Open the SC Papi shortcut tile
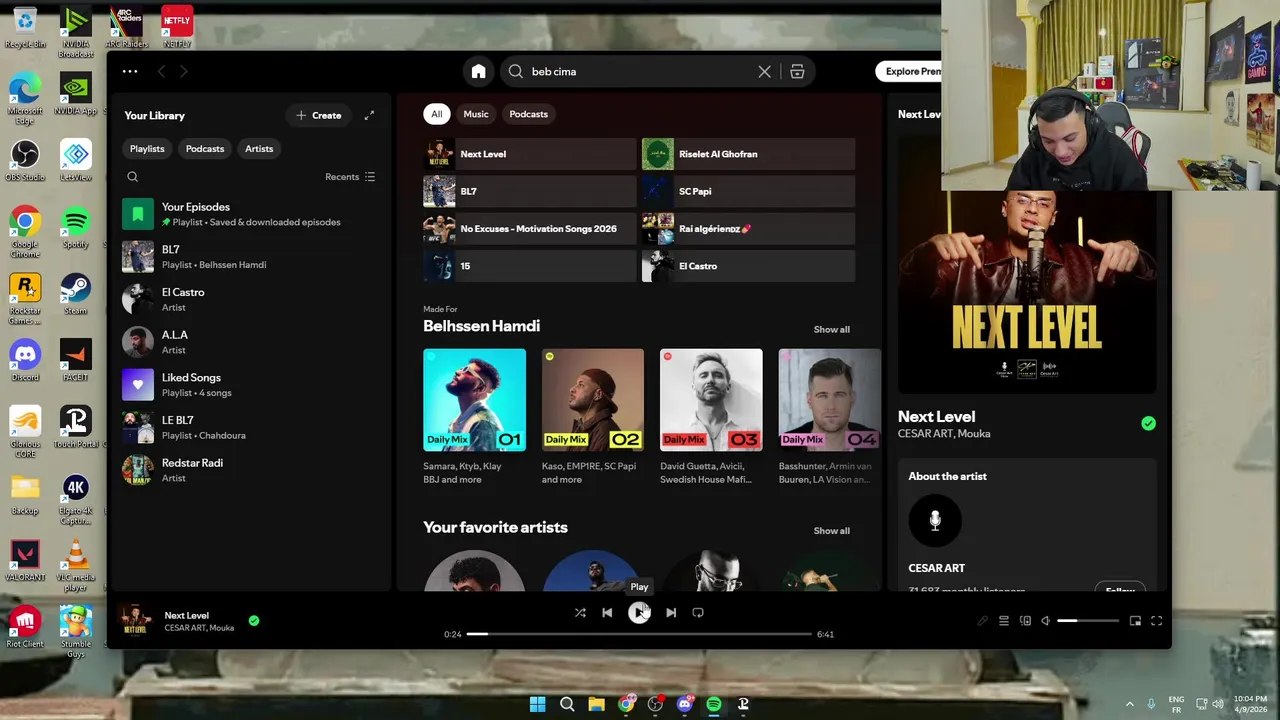 pyautogui.click(x=748, y=191)
